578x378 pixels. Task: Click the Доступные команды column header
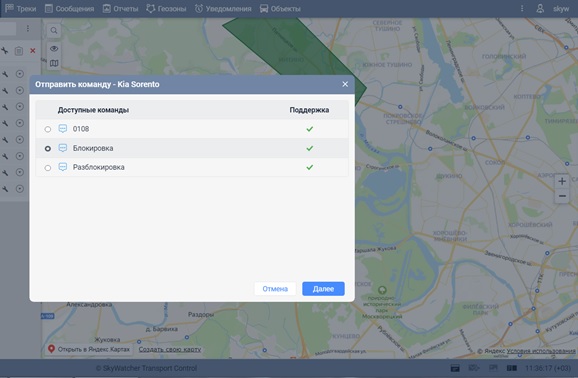point(93,110)
